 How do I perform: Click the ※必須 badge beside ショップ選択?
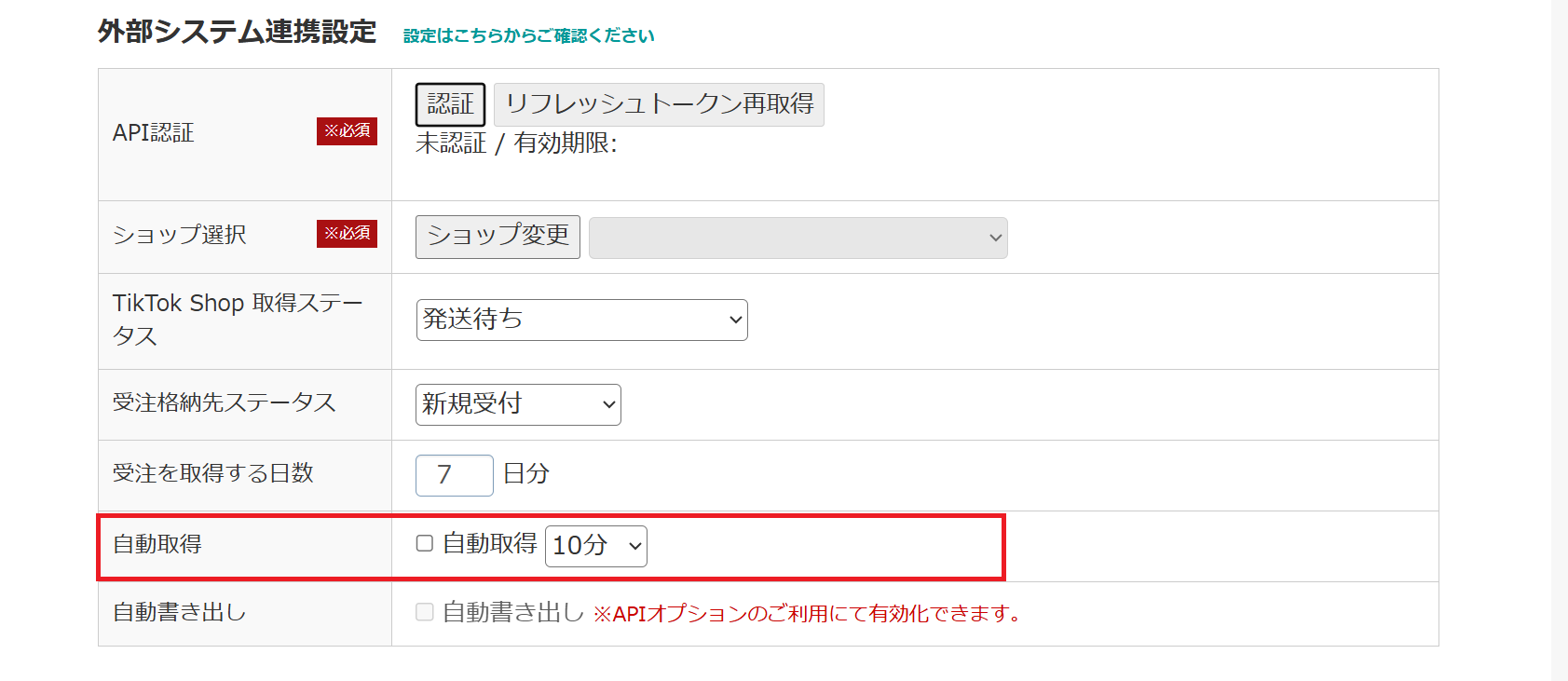(347, 233)
